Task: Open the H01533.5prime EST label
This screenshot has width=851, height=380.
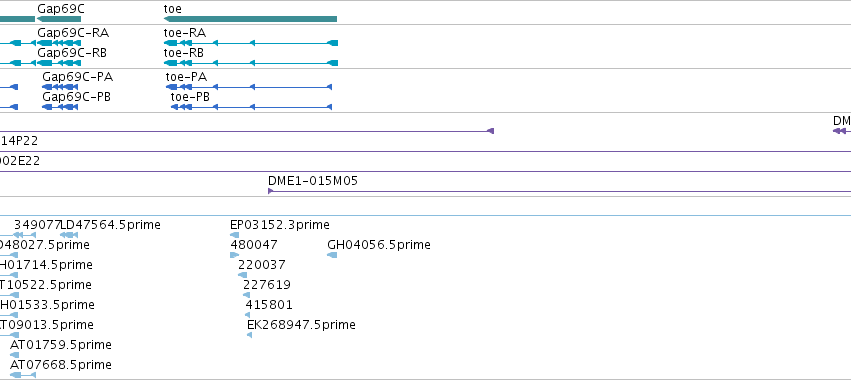Action: pos(47,305)
